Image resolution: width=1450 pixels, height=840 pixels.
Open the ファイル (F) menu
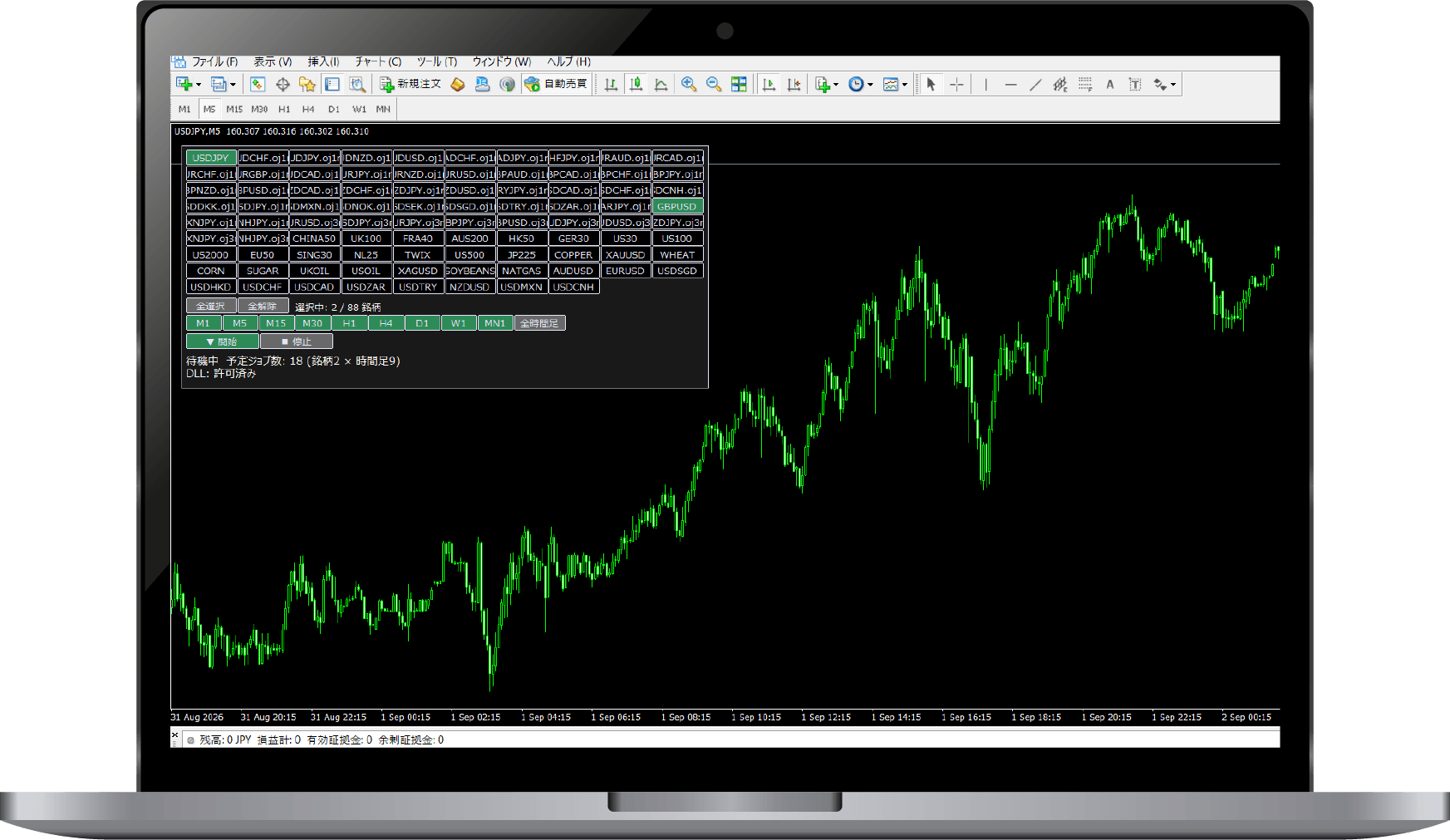215,61
